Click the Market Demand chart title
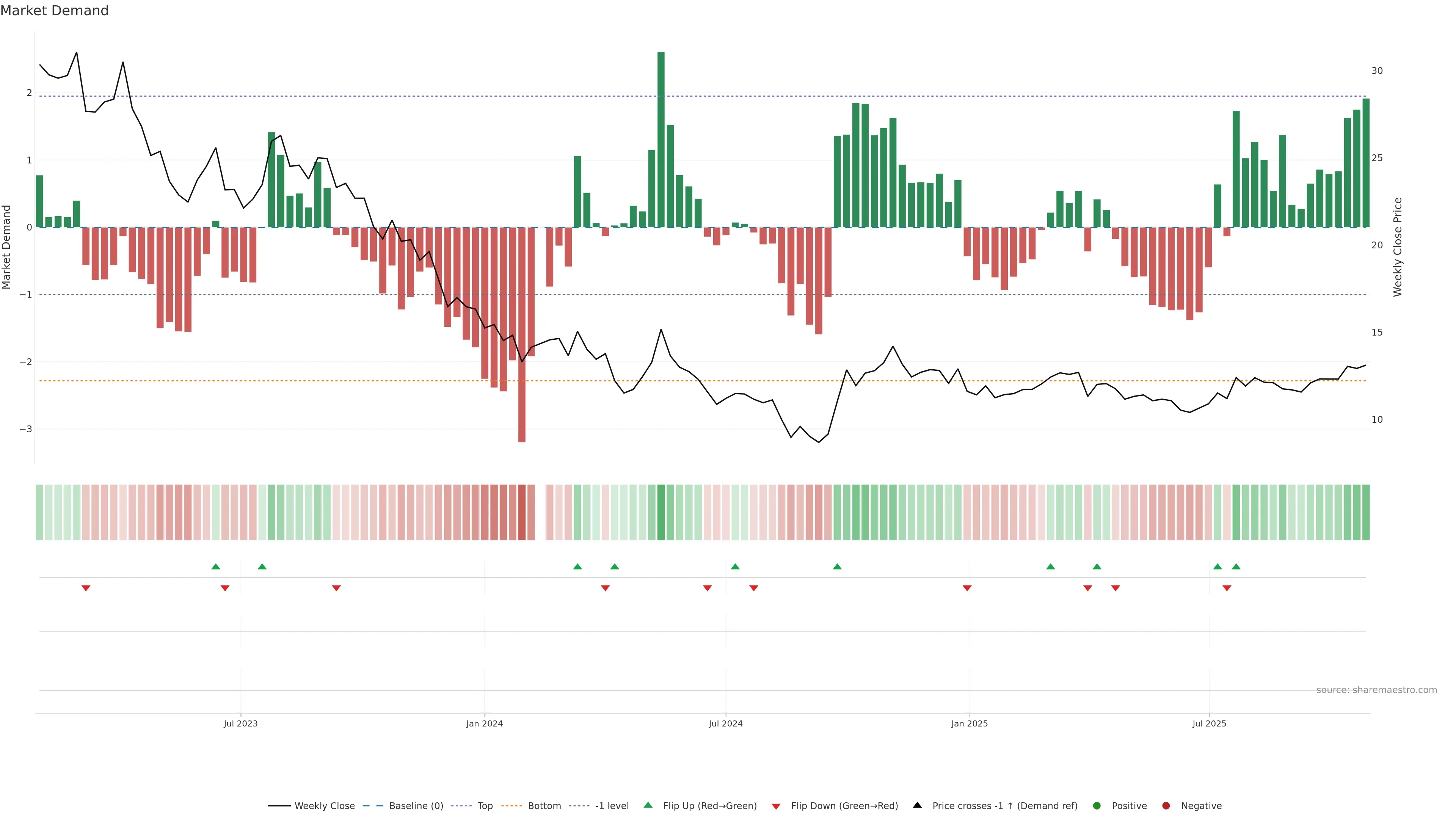This screenshot has width=1456, height=819. pos(54,11)
